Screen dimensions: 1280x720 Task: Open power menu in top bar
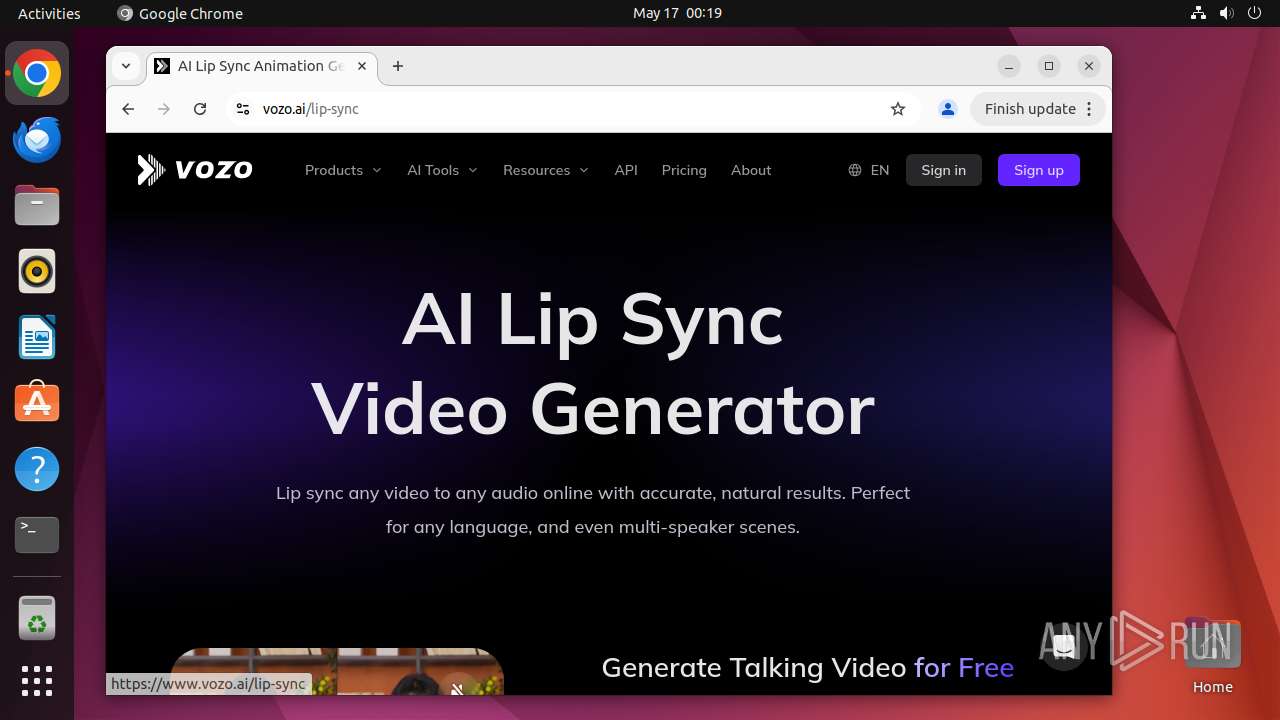tap(1255, 13)
